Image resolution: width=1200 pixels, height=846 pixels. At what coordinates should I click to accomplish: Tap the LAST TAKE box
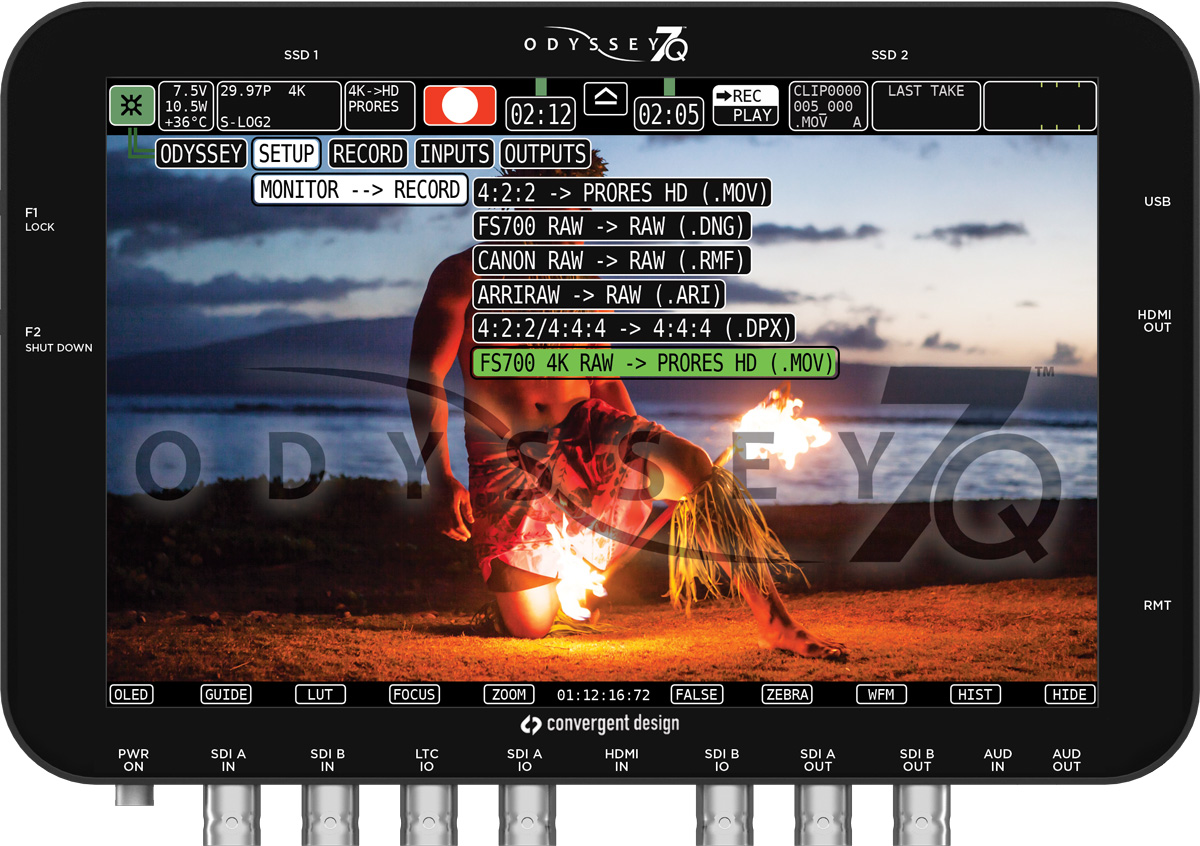pyautogui.click(x=926, y=105)
